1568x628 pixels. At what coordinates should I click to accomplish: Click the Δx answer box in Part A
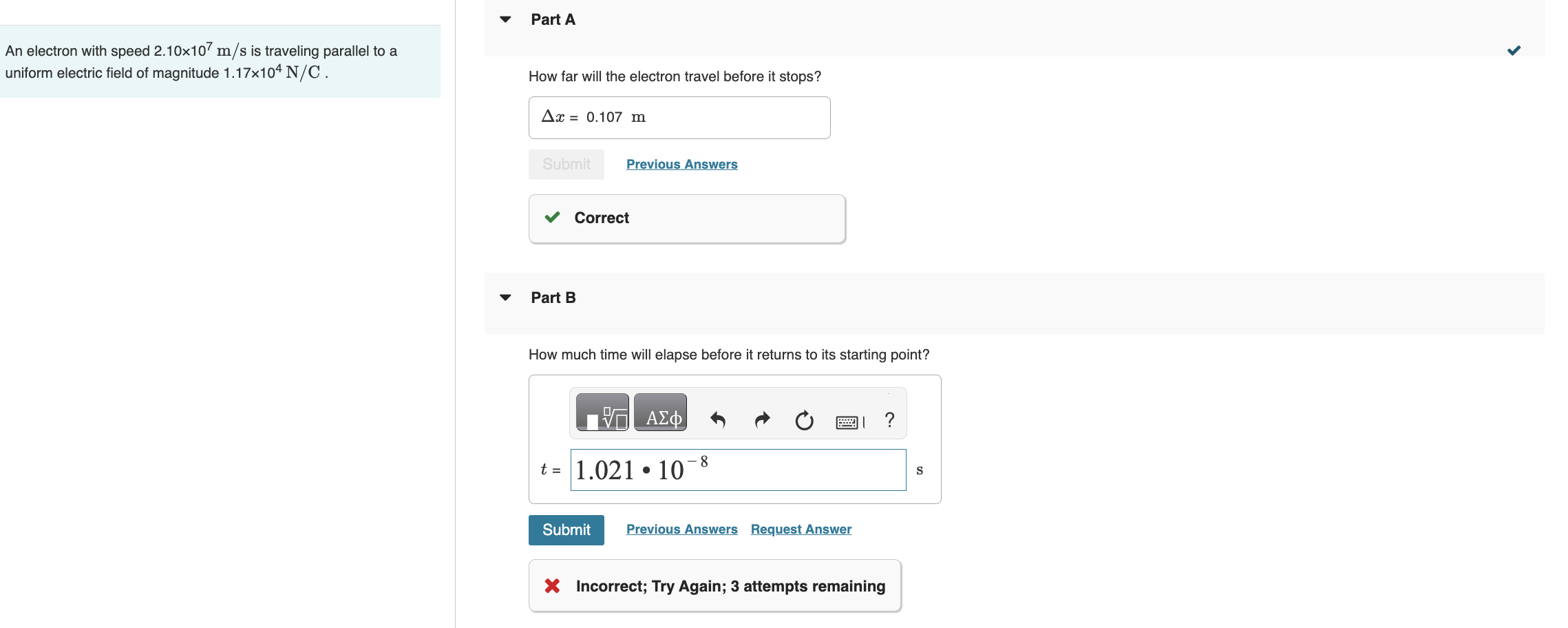coord(679,118)
